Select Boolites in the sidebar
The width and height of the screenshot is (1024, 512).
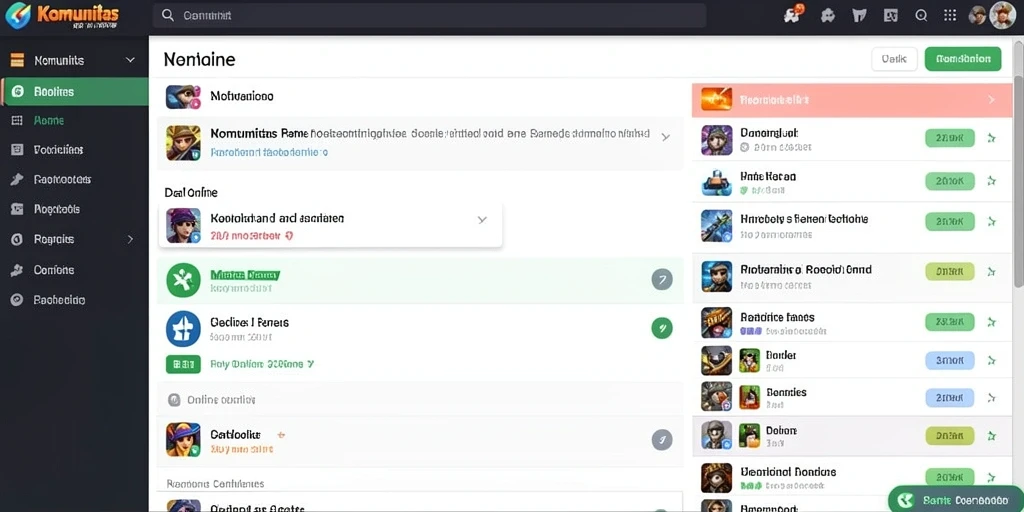74,91
